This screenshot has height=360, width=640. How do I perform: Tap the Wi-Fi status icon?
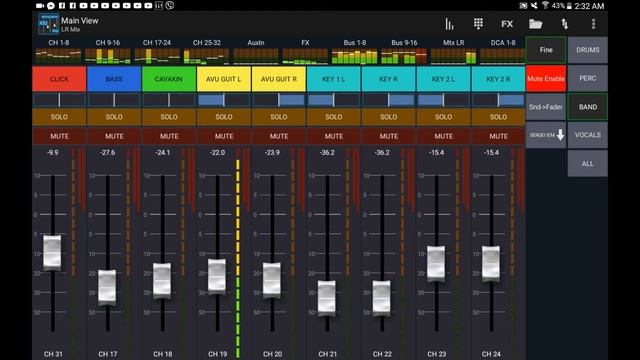545,5
